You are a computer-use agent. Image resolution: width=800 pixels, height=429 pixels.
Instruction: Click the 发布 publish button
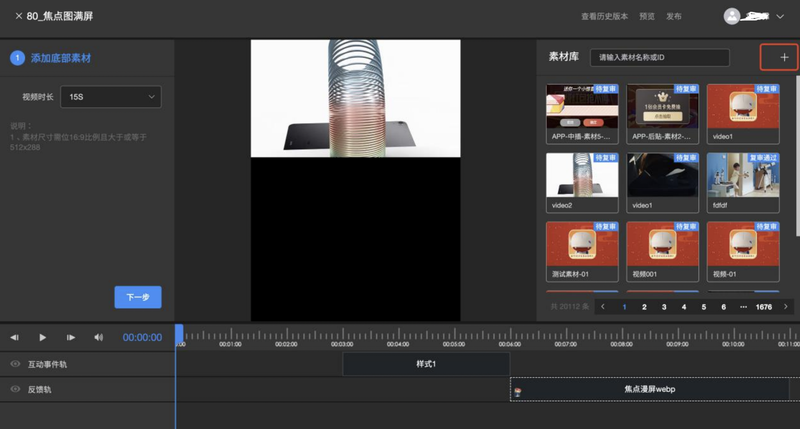click(x=673, y=16)
